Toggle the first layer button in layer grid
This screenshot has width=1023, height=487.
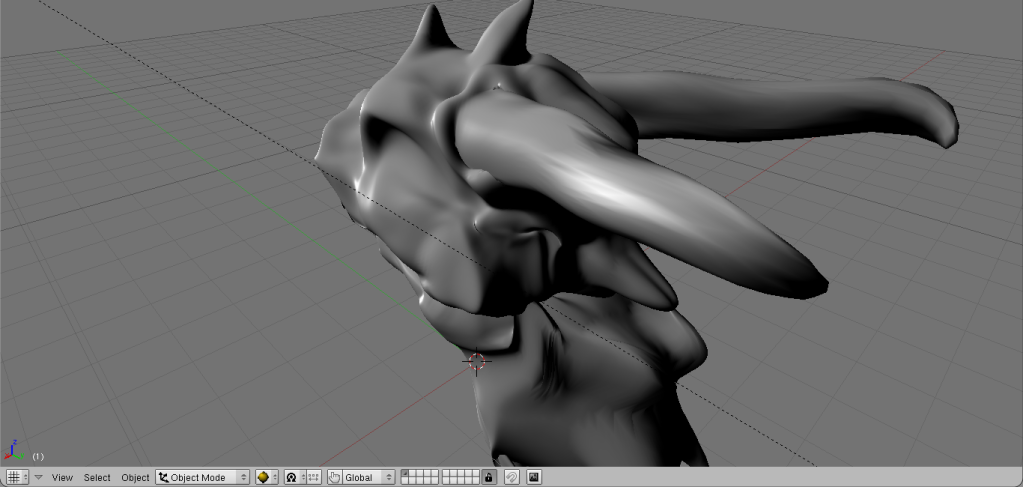tap(405, 474)
